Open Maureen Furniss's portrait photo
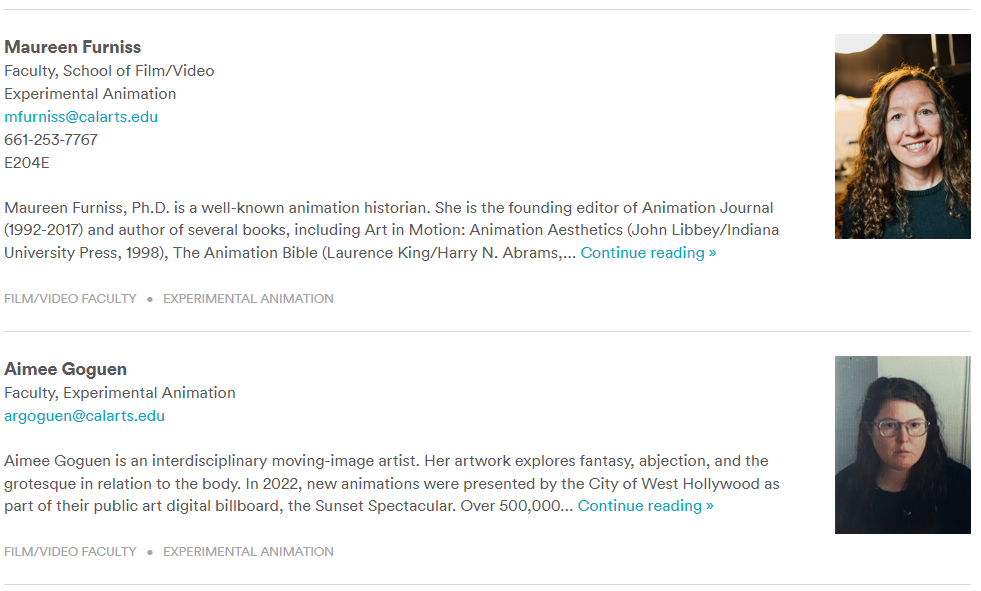Viewport: 981px width, 591px height. tap(902, 137)
